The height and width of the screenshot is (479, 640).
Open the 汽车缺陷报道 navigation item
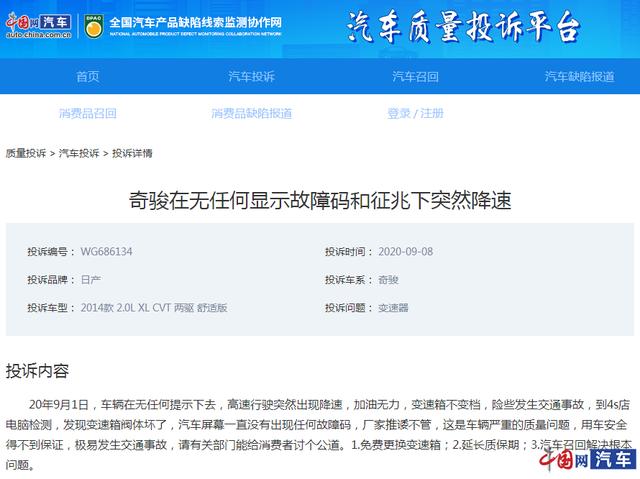pos(579,76)
